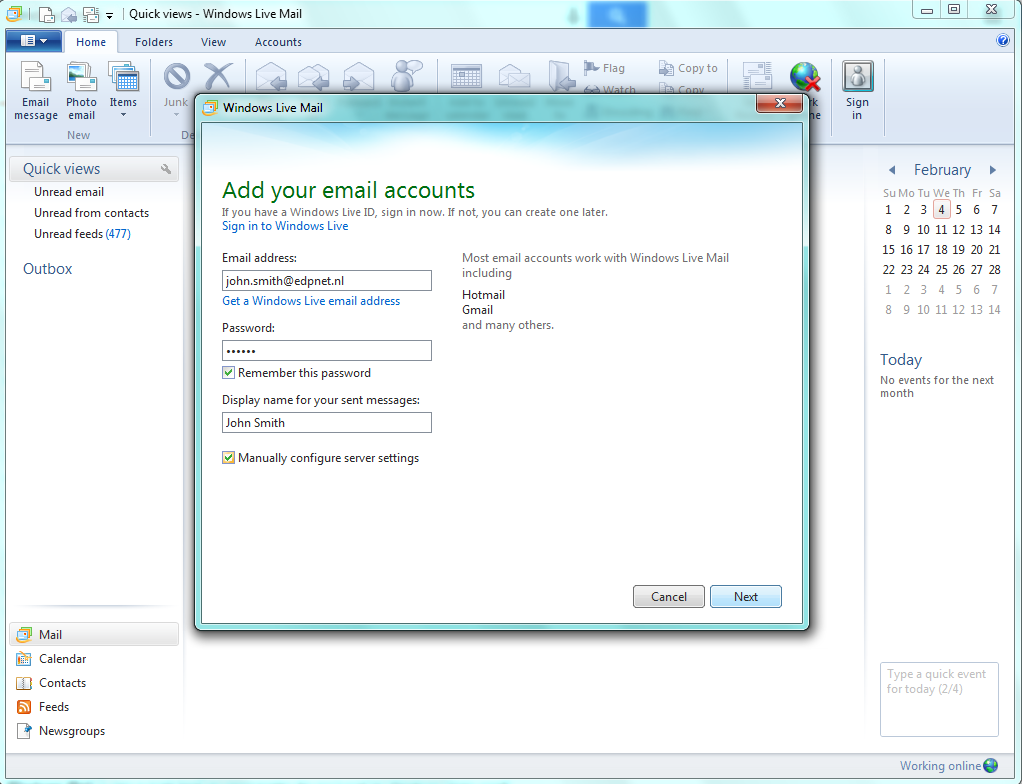
Task: Select February 28 in the calendar
Action: [x=994, y=269]
